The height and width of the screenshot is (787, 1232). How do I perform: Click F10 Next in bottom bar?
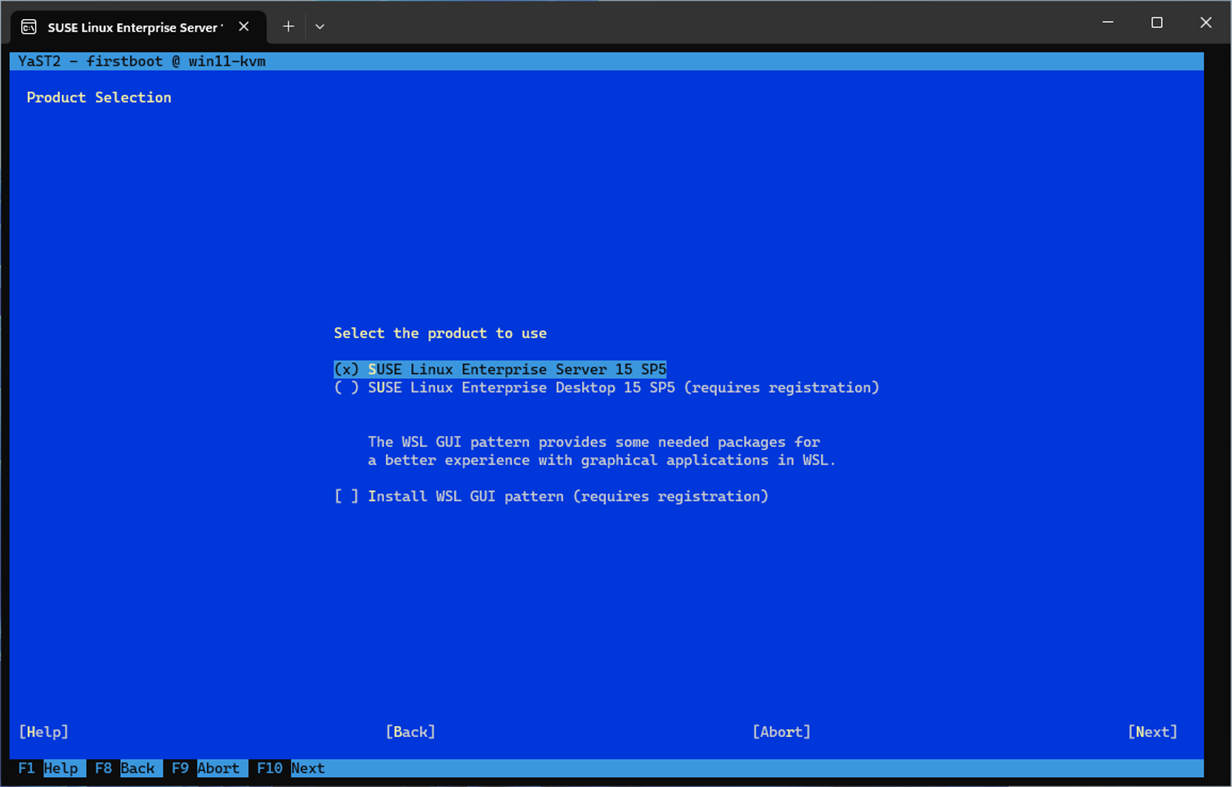[290, 768]
